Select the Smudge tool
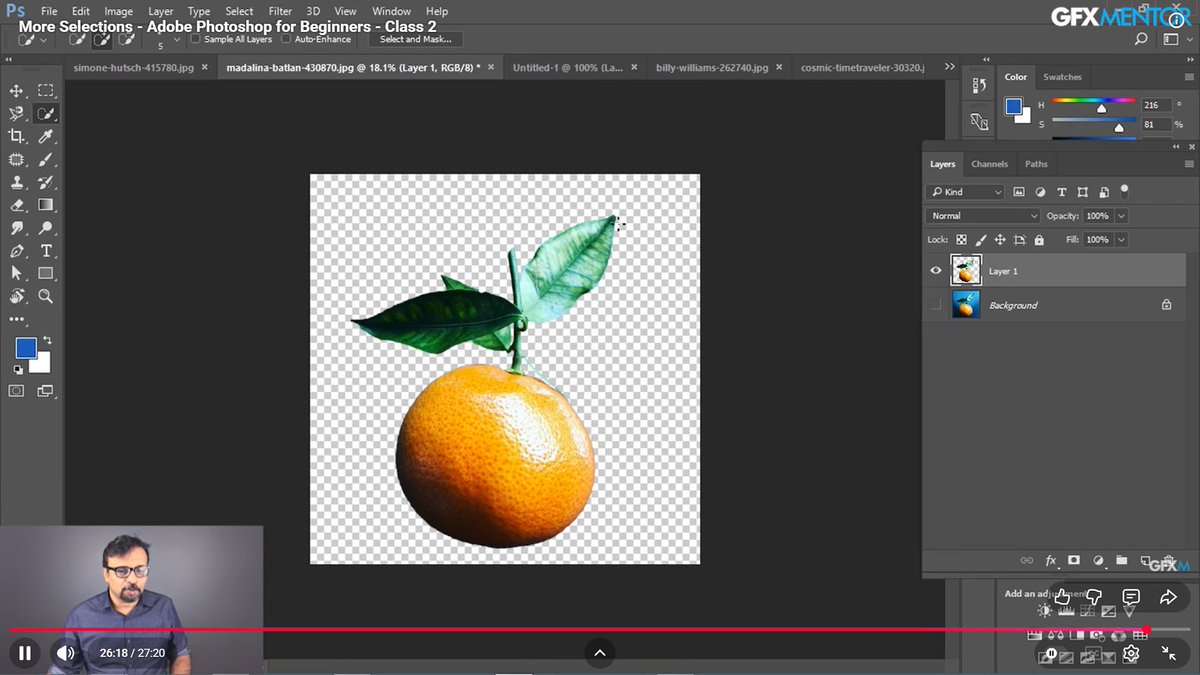This screenshot has height=675, width=1200. pos(16,228)
